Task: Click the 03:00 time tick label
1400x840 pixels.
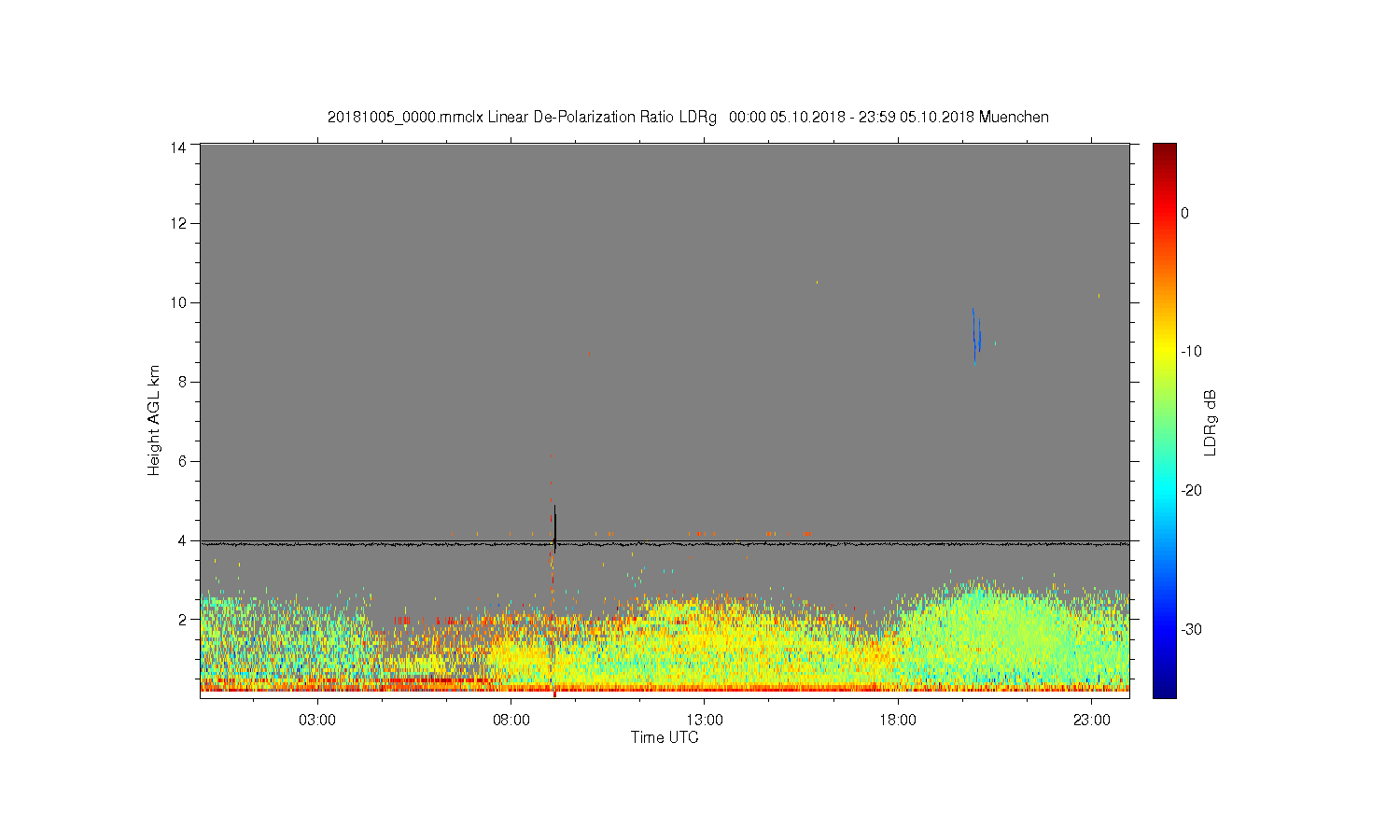Action: 317,721
